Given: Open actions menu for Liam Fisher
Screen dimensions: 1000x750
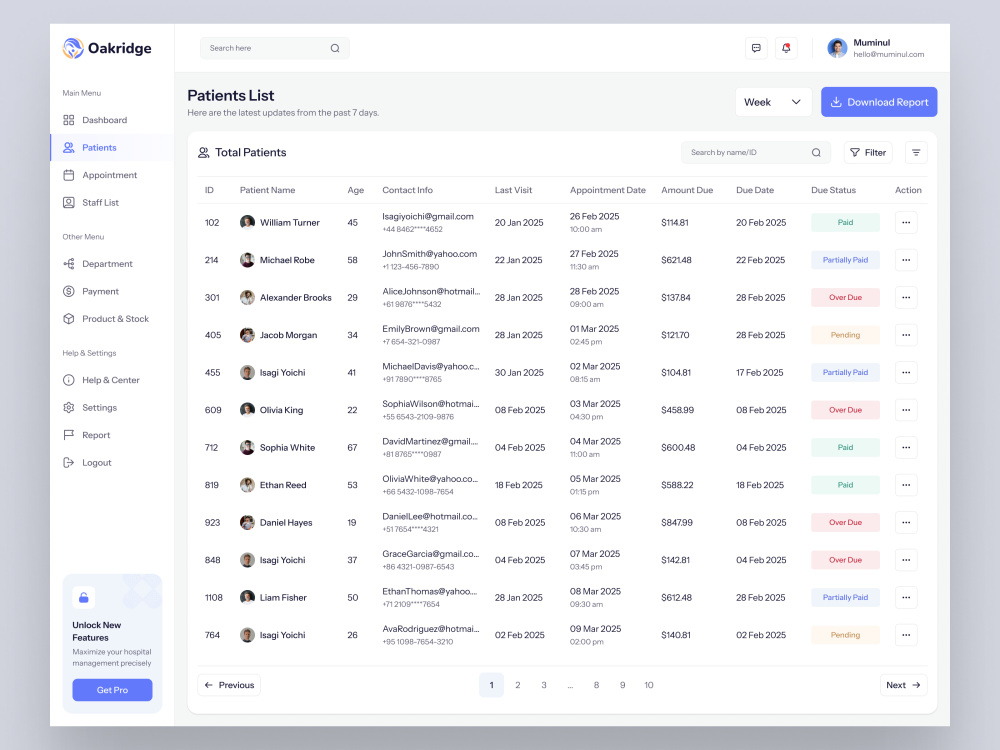Looking at the screenshot, I should coord(906,598).
